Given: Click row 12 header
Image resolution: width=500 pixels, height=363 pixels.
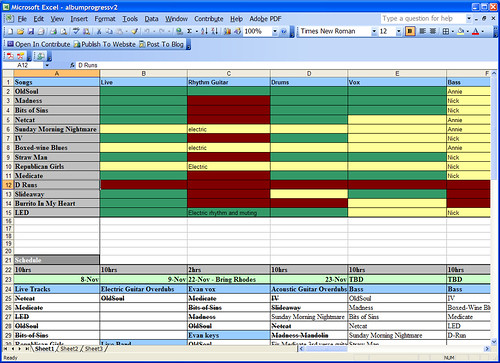Looking at the screenshot, I should pos(8,185).
